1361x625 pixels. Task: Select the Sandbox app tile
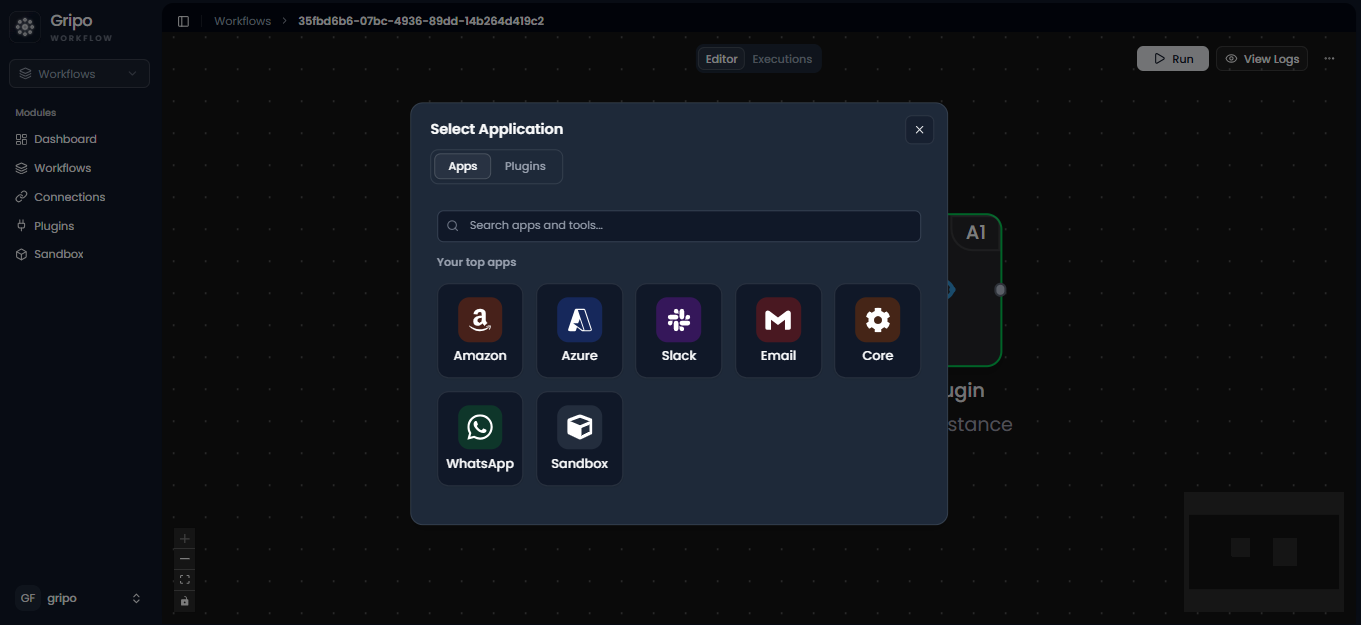tap(579, 439)
